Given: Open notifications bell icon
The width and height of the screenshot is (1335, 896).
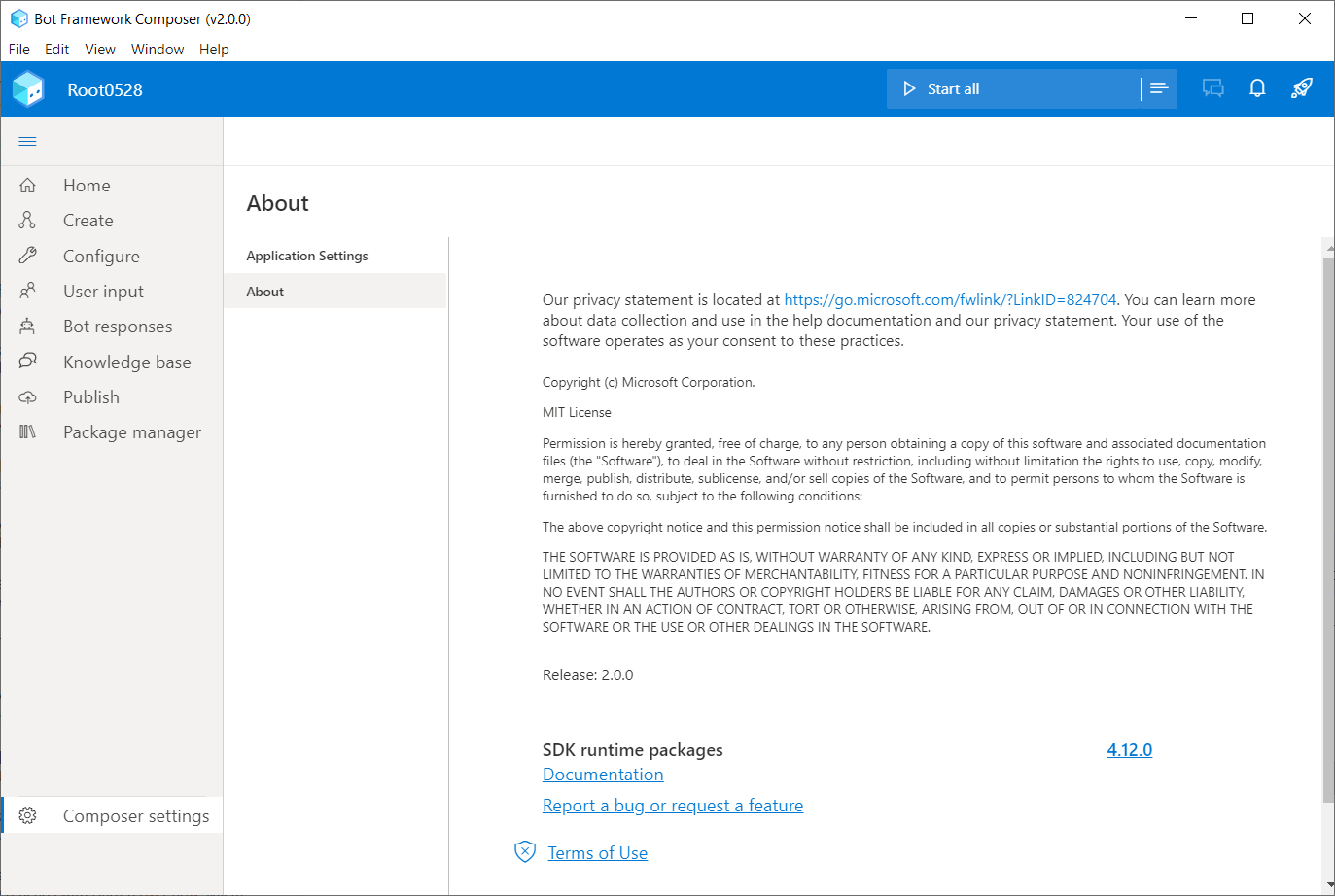Looking at the screenshot, I should pos(1257,88).
